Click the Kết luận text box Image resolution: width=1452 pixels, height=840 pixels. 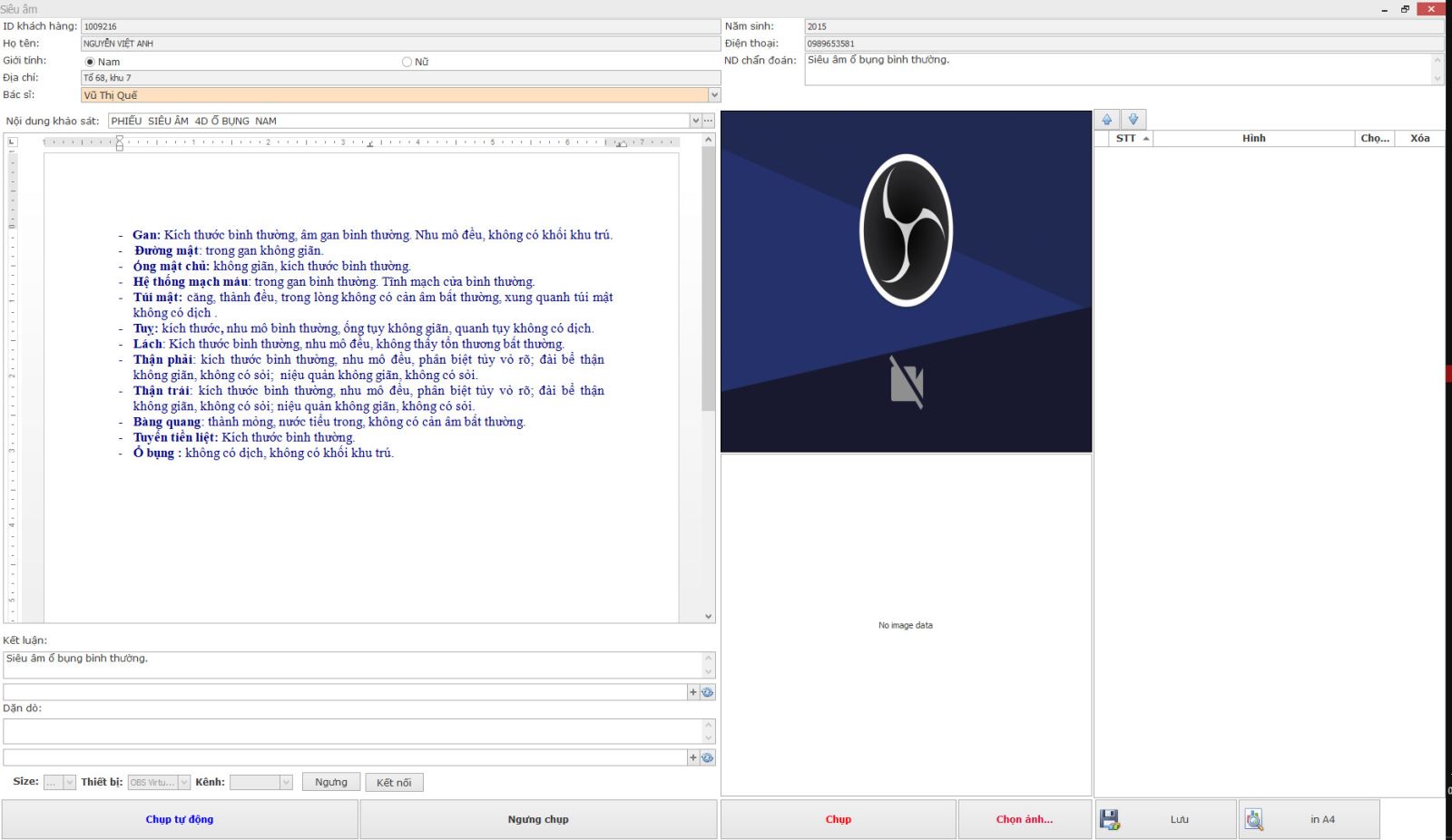(x=352, y=665)
